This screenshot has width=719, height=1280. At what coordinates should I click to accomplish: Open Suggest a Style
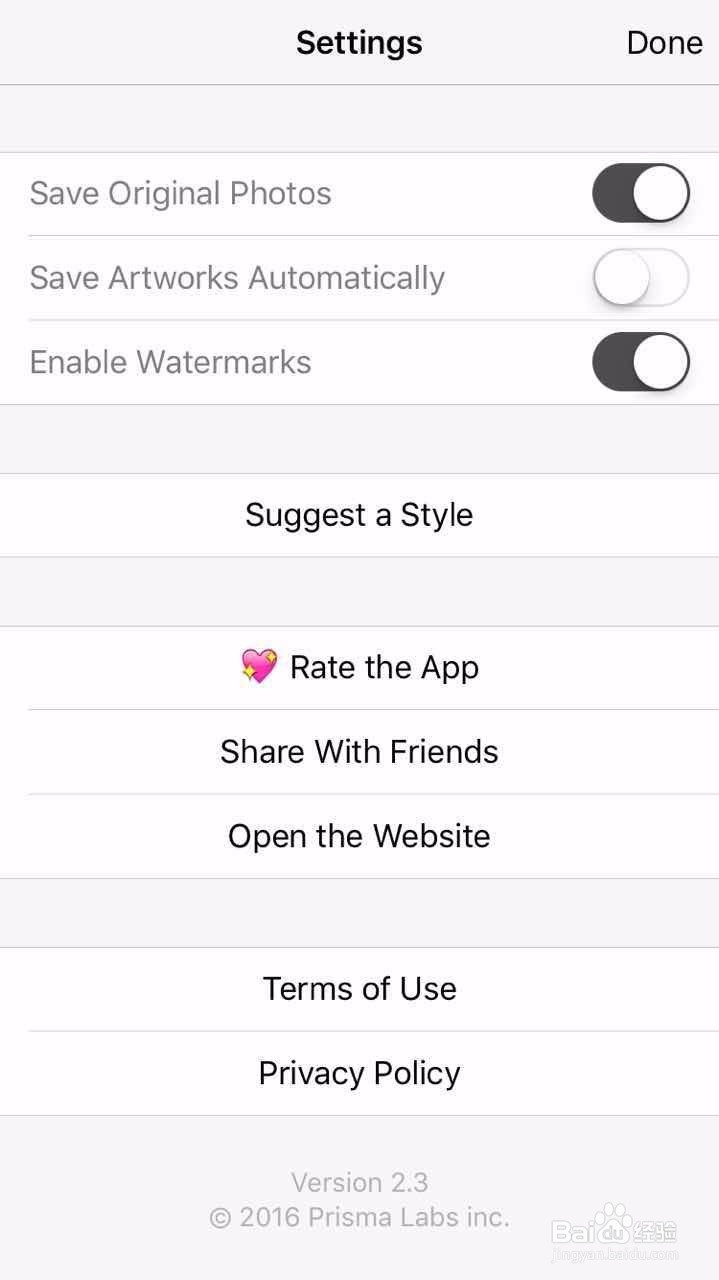(359, 515)
